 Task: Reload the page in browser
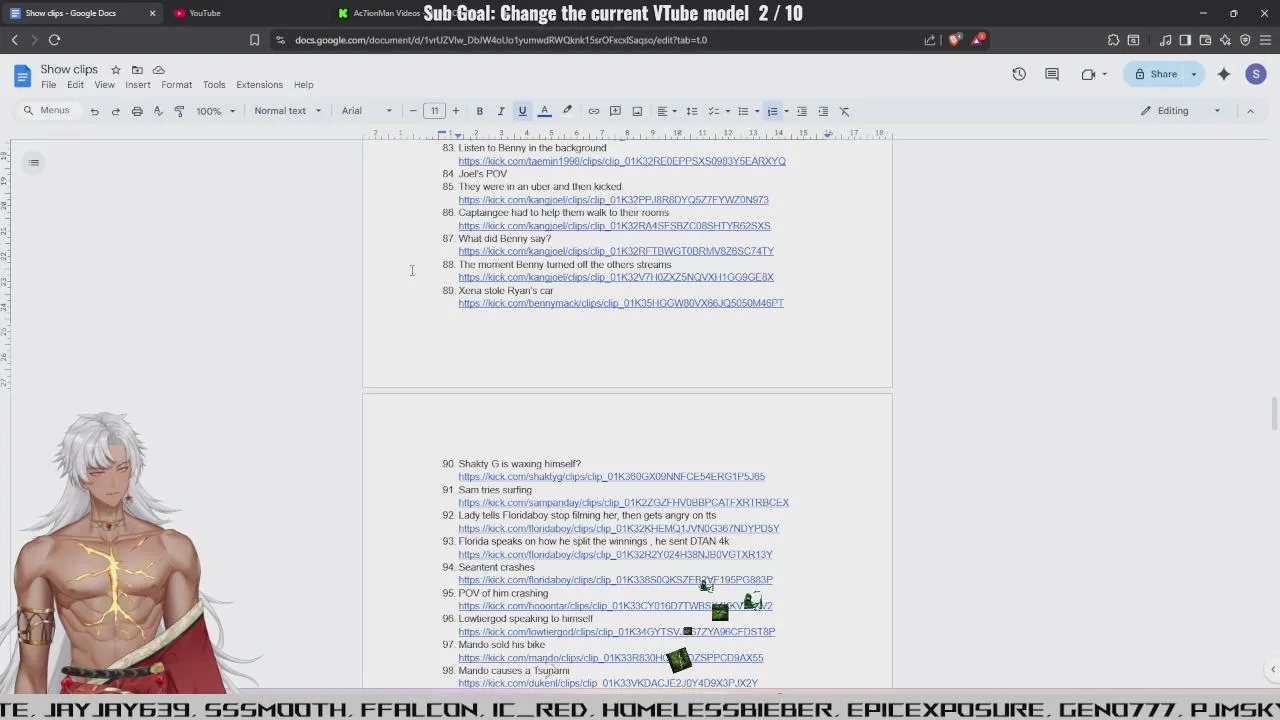click(54, 40)
